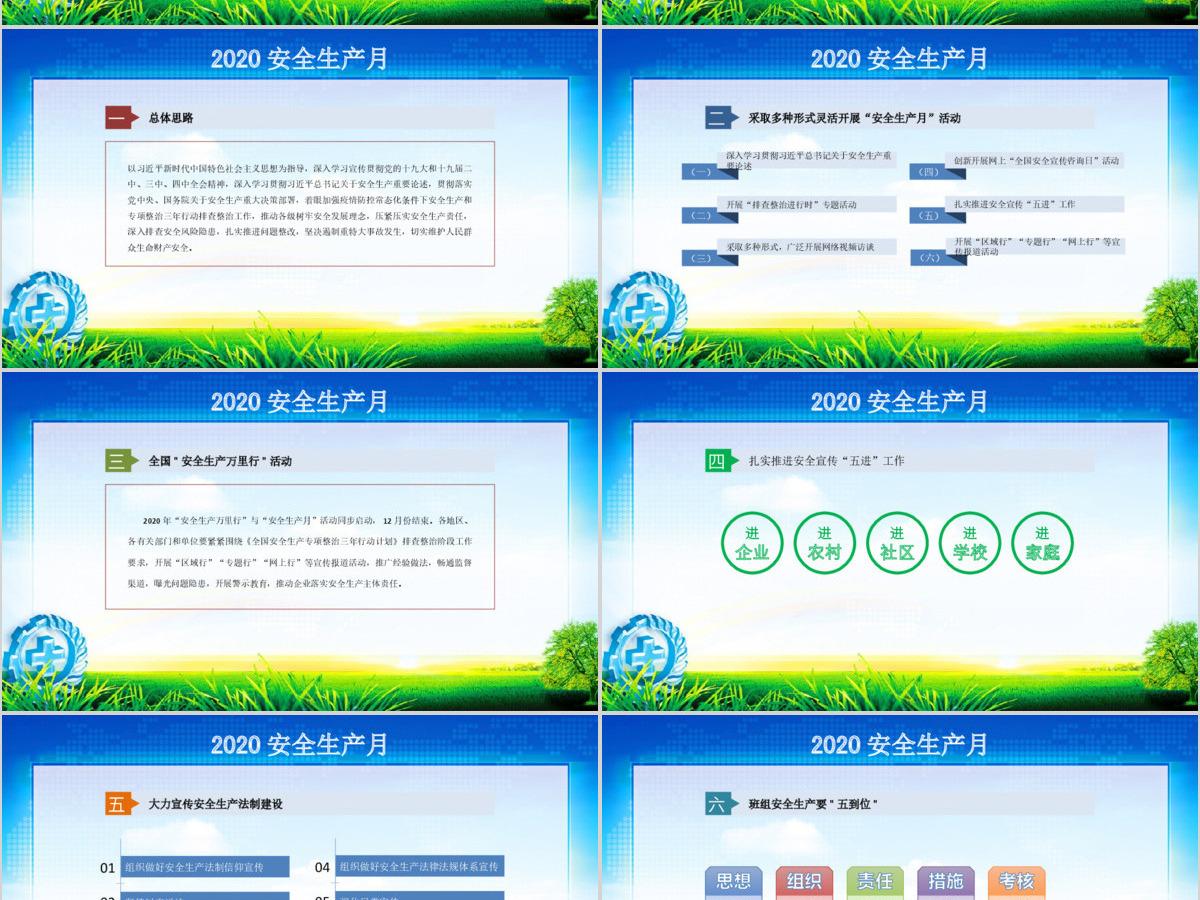Select the 进农村 green circle
The width and height of the screenshot is (1200, 900).
pyautogui.click(x=825, y=543)
